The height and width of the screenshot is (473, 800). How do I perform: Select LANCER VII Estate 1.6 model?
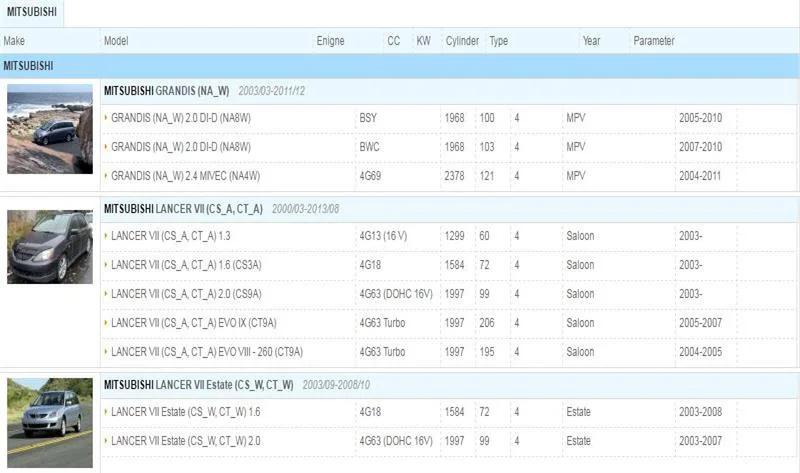(185, 412)
